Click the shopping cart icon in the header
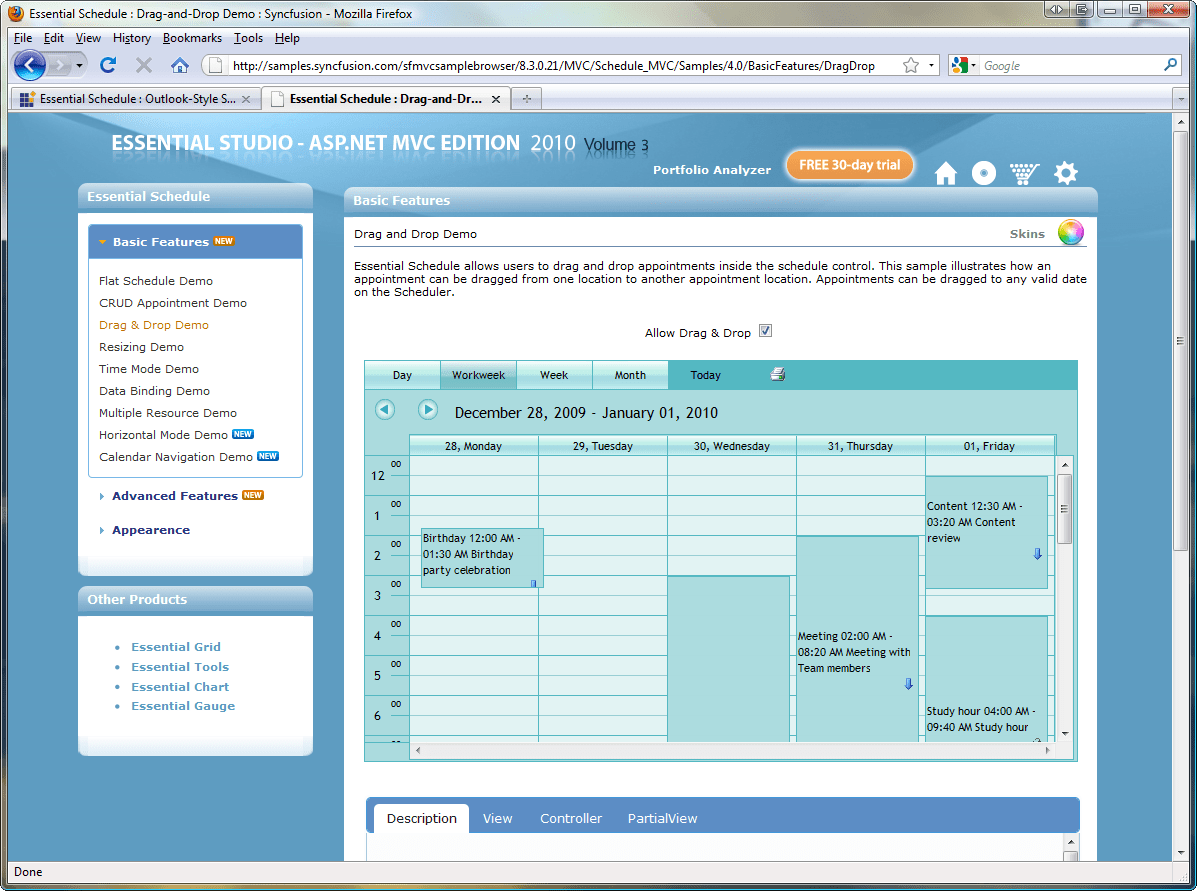This screenshot has height=891, width=1197. [1024, 172]
